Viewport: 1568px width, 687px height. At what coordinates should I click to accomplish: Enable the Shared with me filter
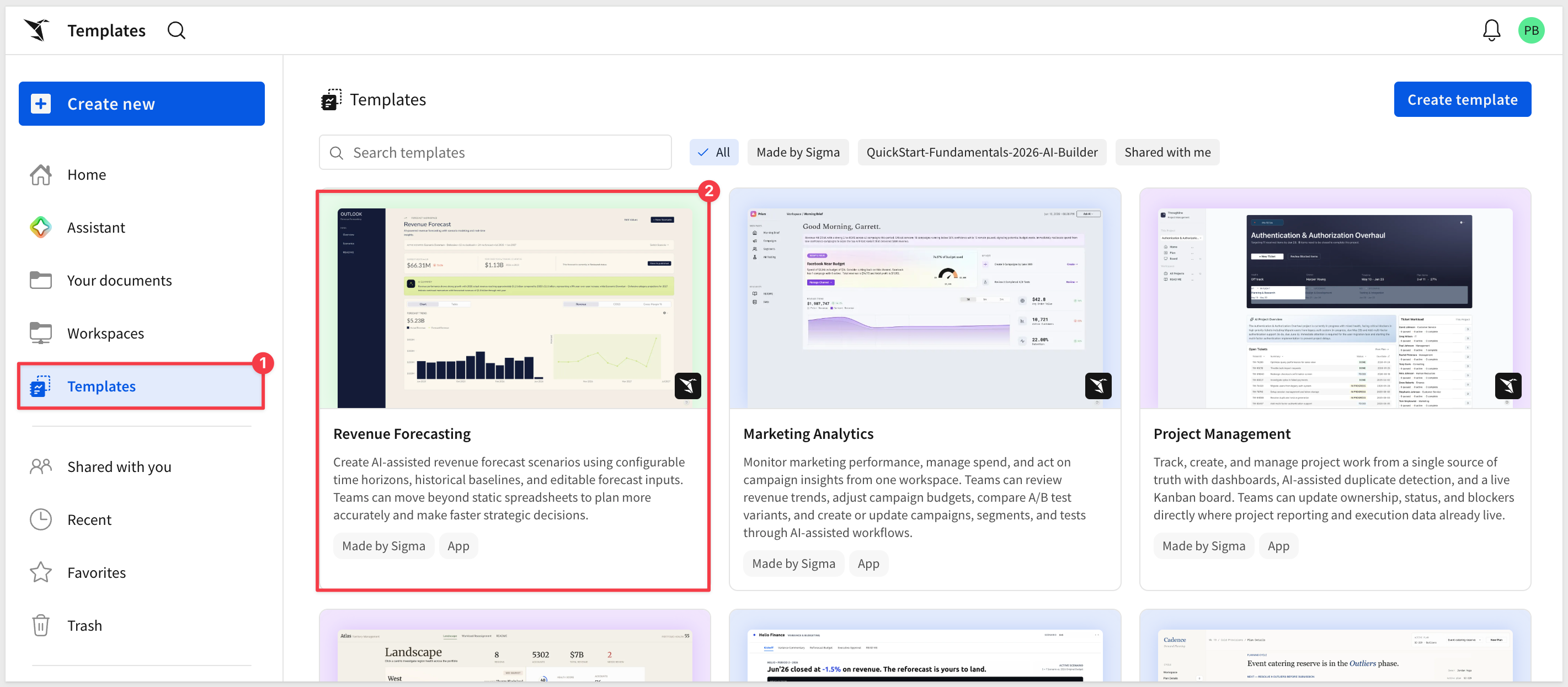(x=1167, y=152)
